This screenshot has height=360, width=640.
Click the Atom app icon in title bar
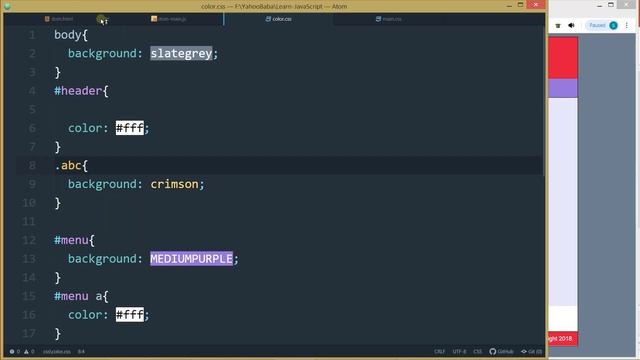[7, 6]
